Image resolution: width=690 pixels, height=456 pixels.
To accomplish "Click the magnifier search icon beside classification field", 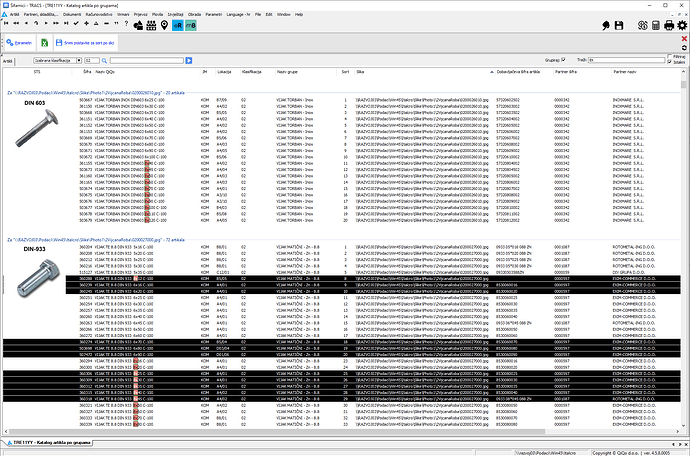I will 104,60.
